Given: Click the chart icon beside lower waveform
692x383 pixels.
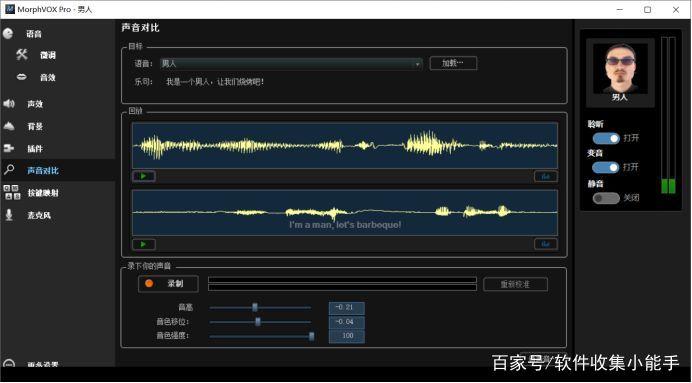Looking at the screenshot, I should (545, 244).
